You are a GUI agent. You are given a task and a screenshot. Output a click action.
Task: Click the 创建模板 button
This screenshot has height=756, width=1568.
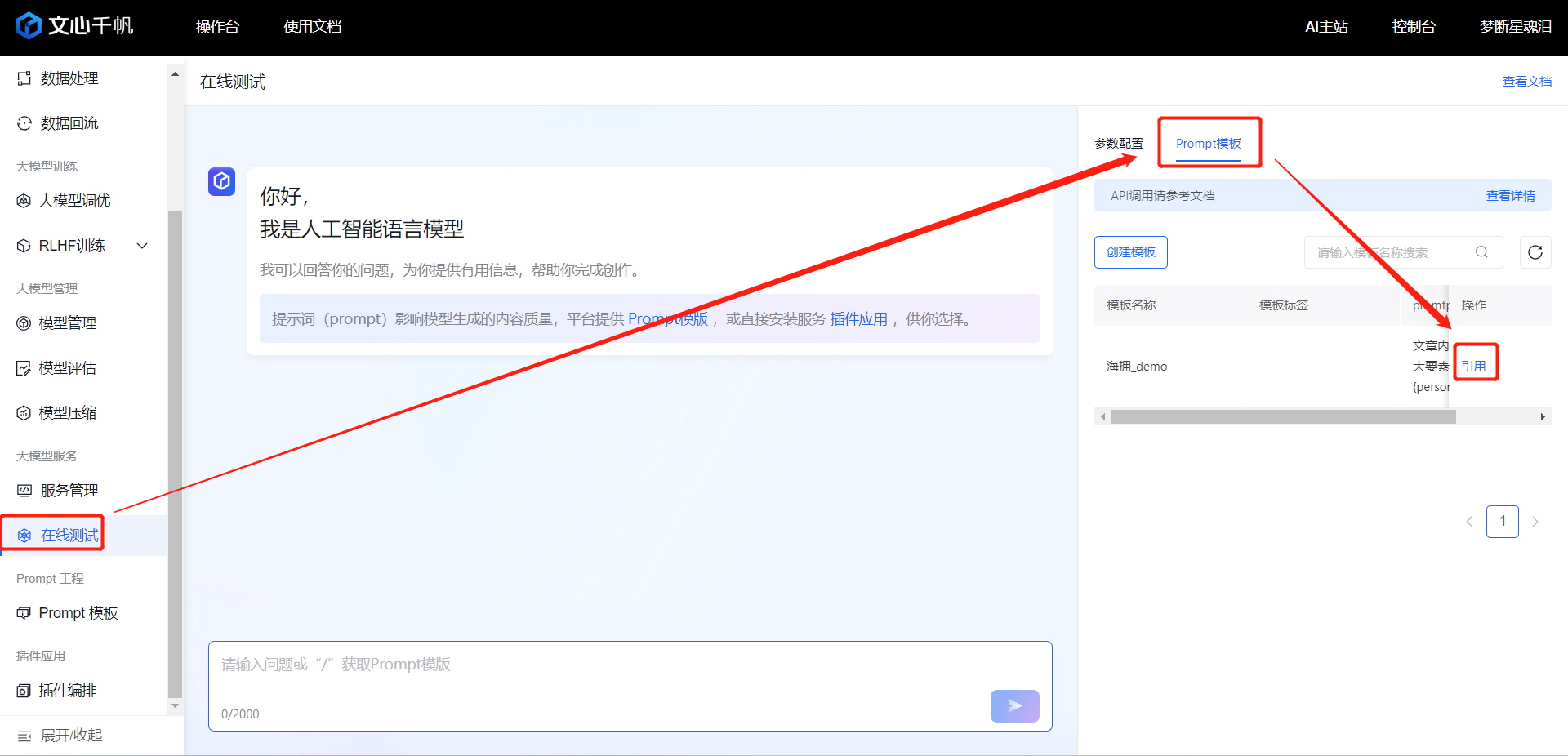1131,252
